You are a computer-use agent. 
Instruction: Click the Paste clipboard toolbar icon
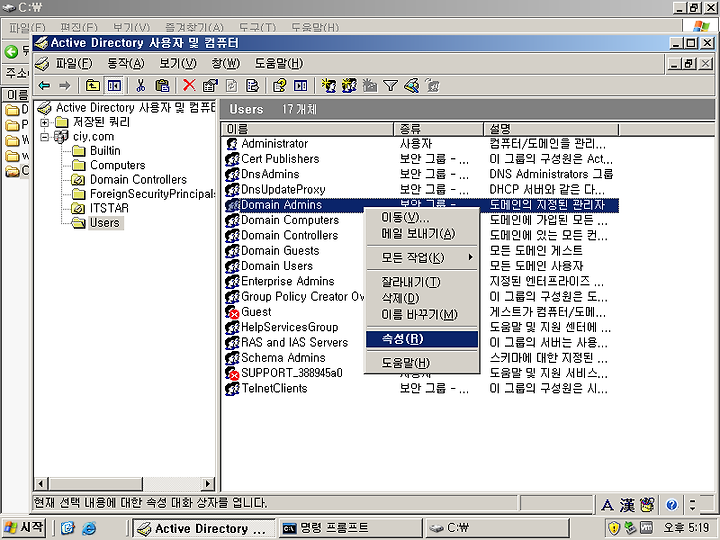[162, 85]
